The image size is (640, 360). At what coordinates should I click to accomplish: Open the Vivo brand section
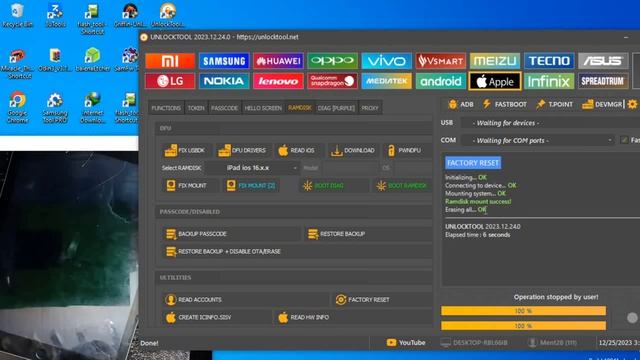[386, 61]
